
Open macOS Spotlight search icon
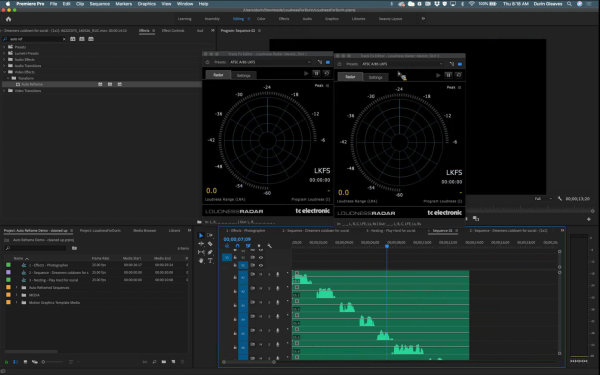[x=569, y=4]
